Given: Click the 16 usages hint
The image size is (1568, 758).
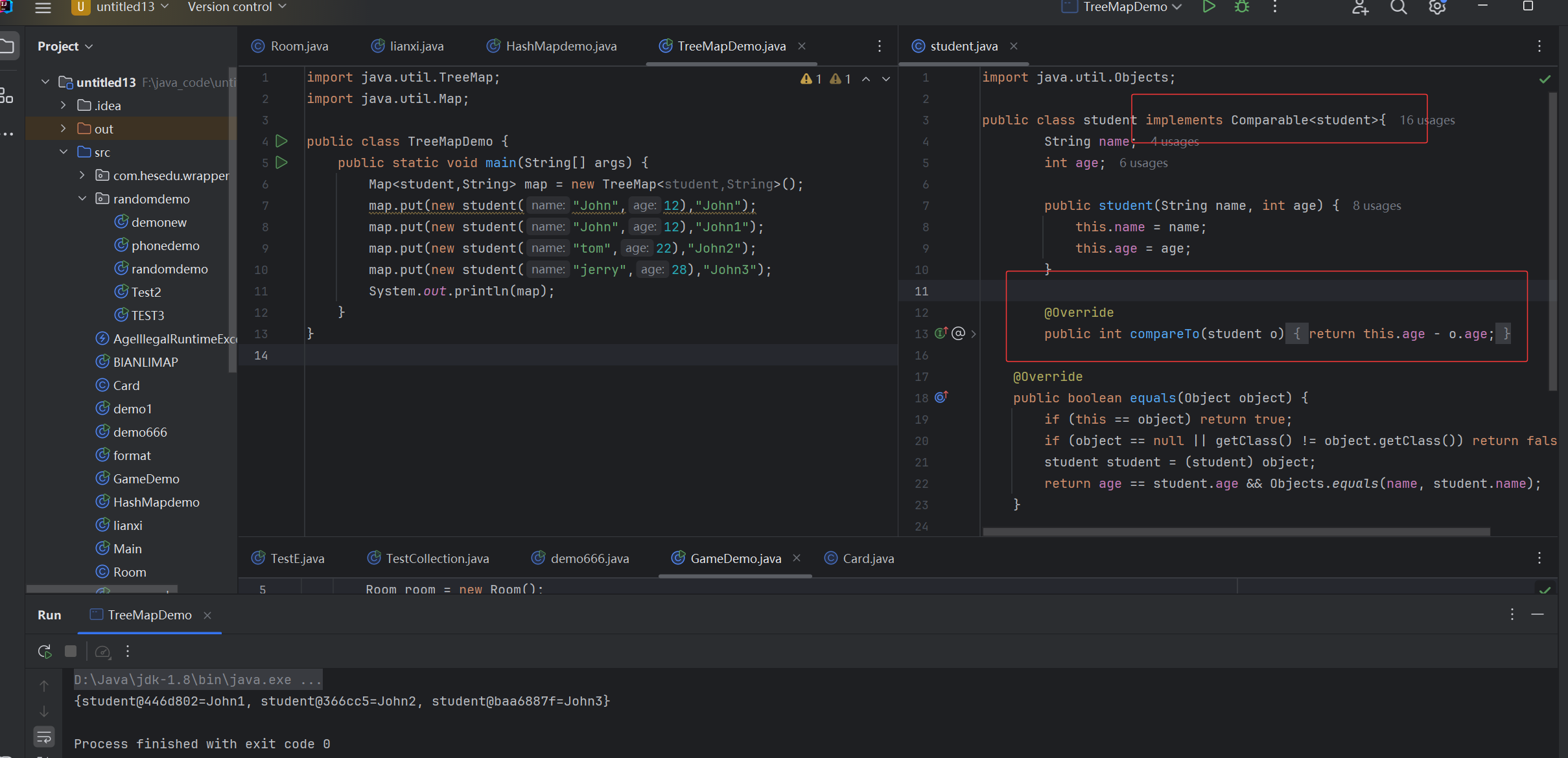Looking at the screenshot, I should [x=1427, y=121].
